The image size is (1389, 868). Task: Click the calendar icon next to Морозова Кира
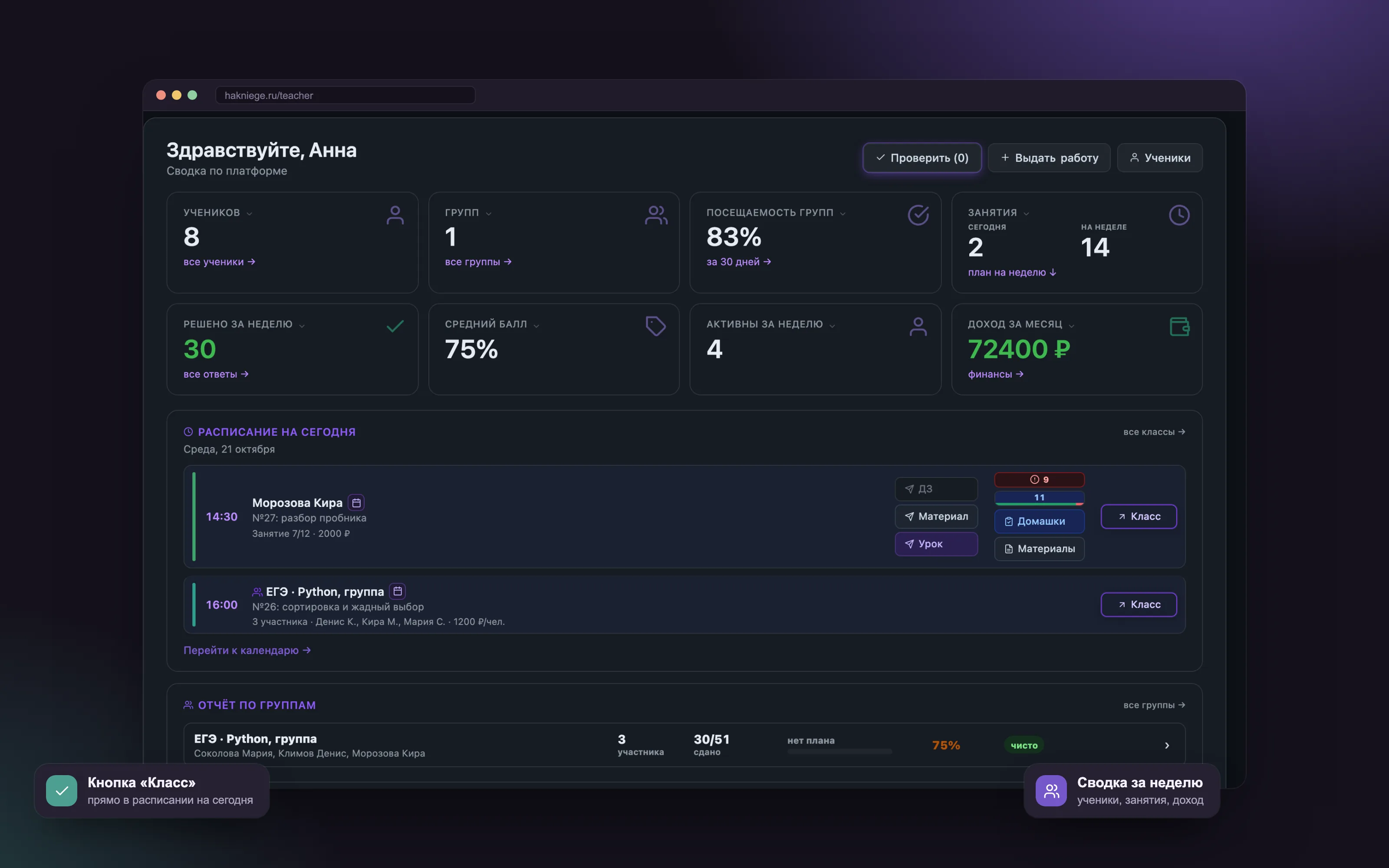pyautogui.click(x=356, y=502)
